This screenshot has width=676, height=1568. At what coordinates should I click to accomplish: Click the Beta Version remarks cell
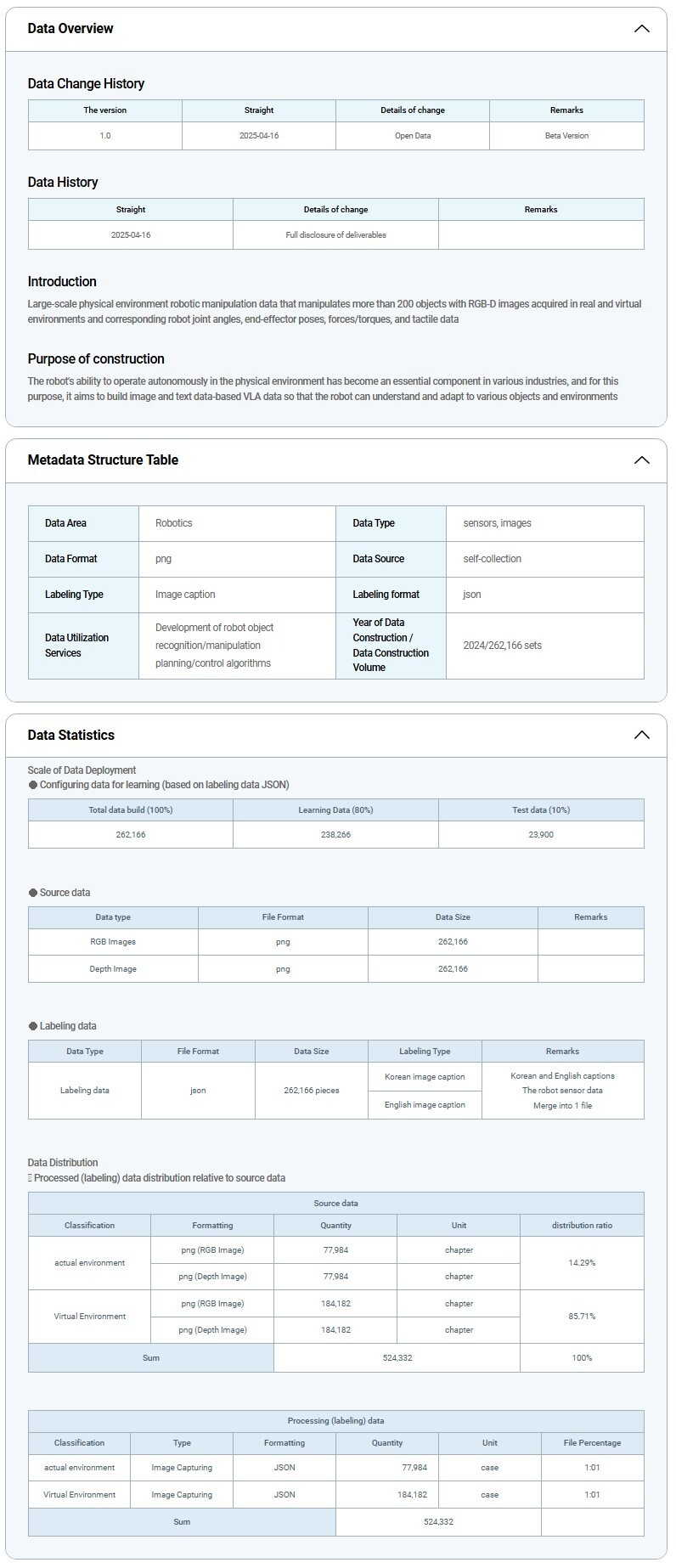(566, 136)
